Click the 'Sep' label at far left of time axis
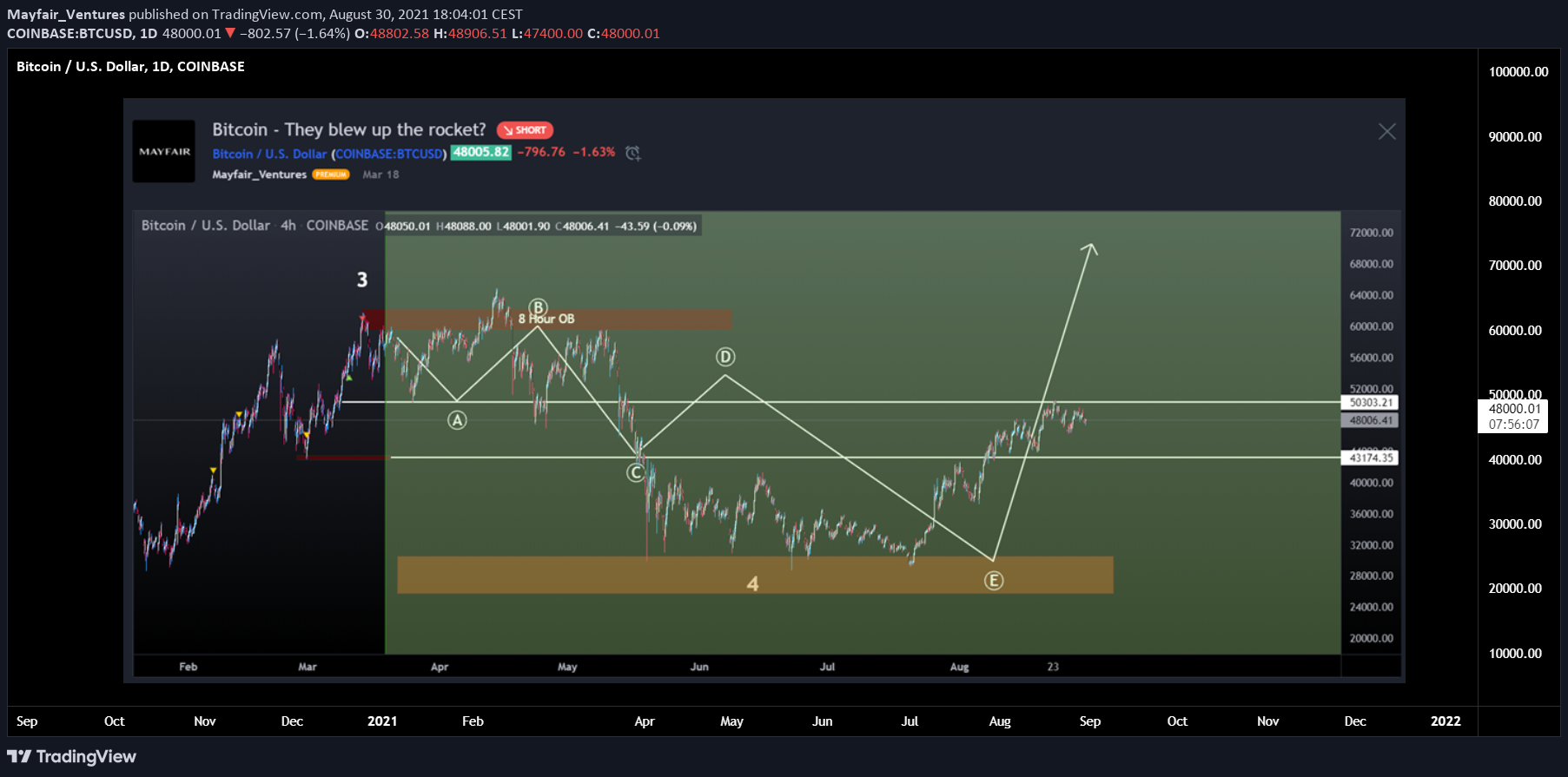Screen dimensions: 1568x777 pyautogui.click(x=27, y=721)
